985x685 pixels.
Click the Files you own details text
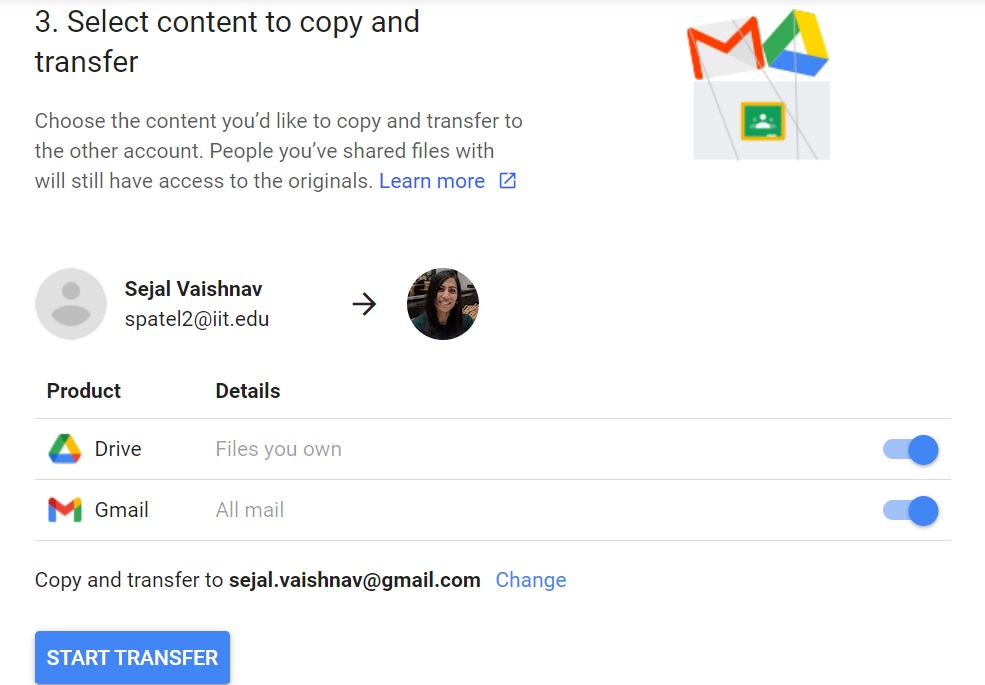tap(278, 449)
